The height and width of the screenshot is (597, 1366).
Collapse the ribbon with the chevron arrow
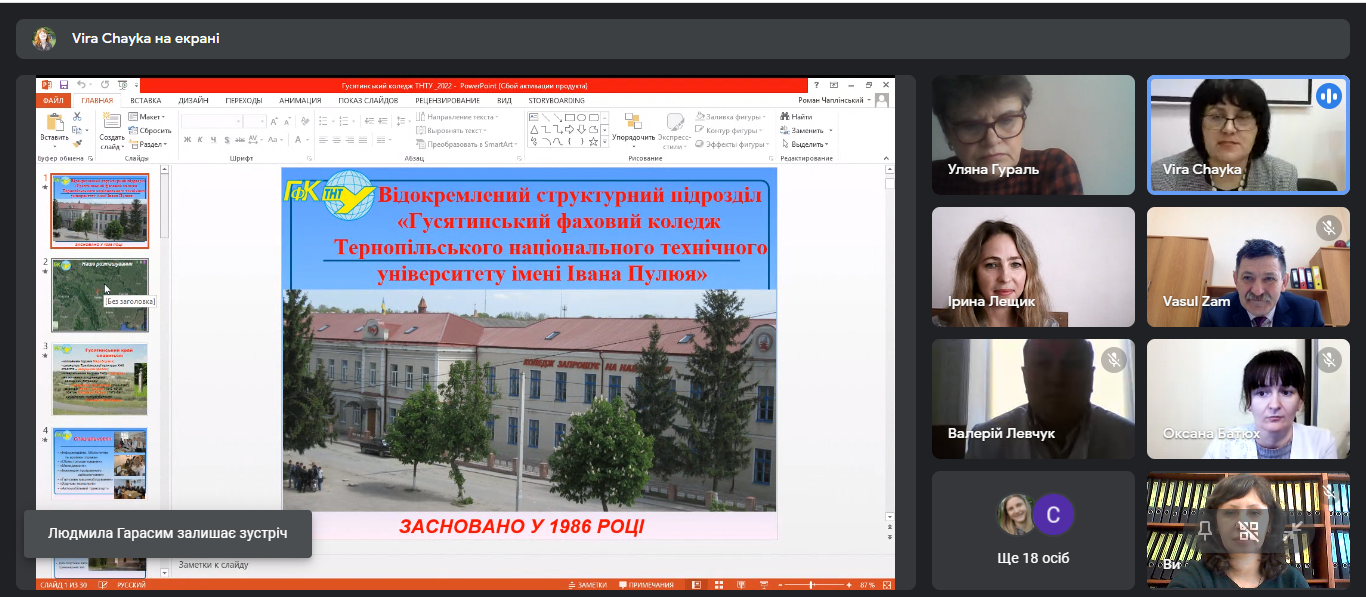(886, 158)
